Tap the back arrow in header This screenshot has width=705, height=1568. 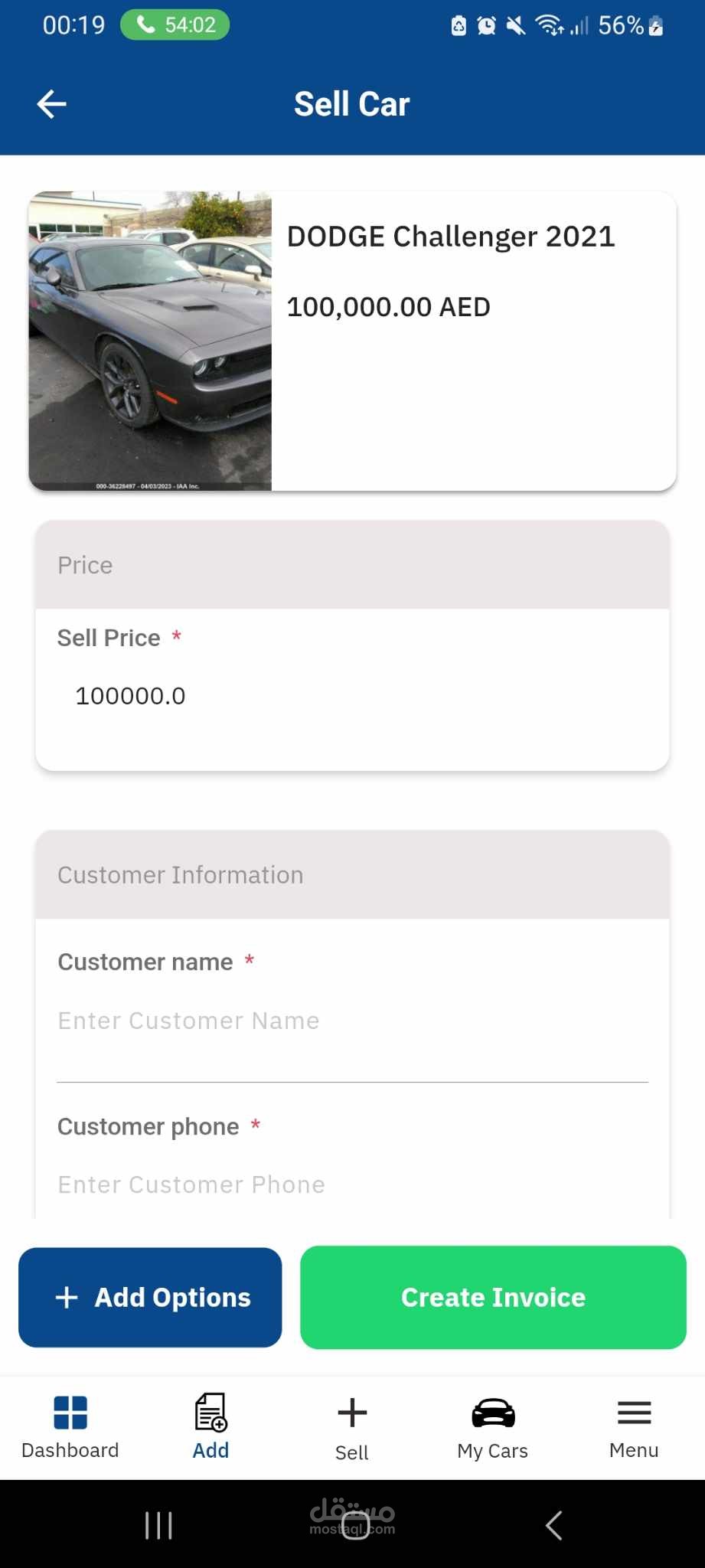(x=52, y=104)
